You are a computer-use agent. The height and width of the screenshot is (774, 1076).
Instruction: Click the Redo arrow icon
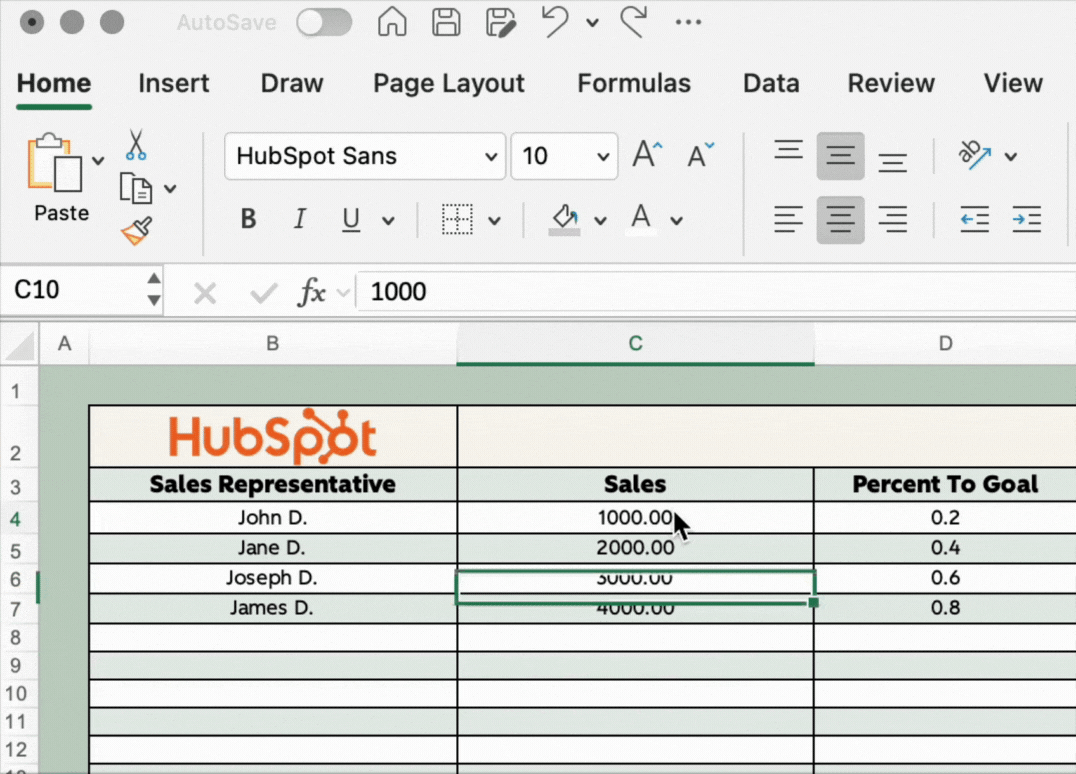[x=632, y=22]
